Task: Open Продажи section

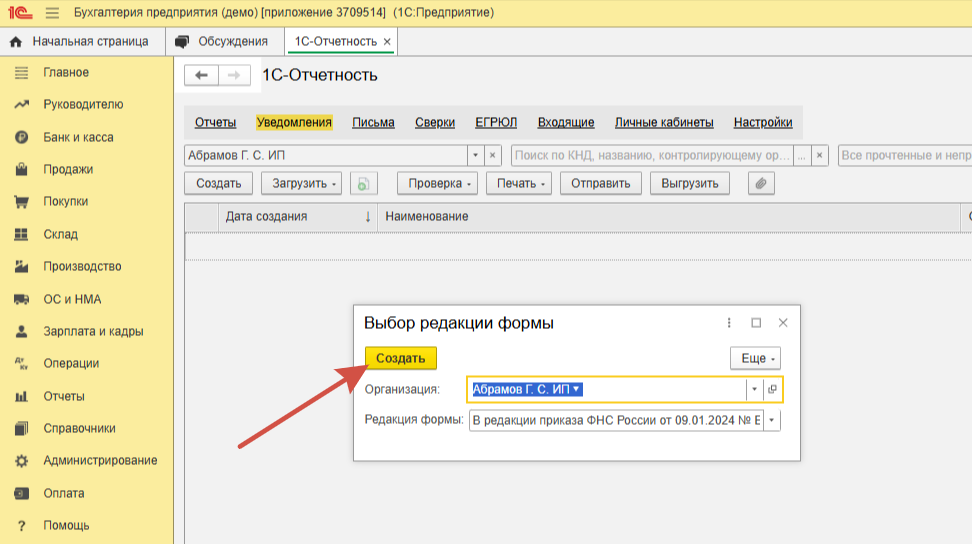Action: click(x=68, y=169)
